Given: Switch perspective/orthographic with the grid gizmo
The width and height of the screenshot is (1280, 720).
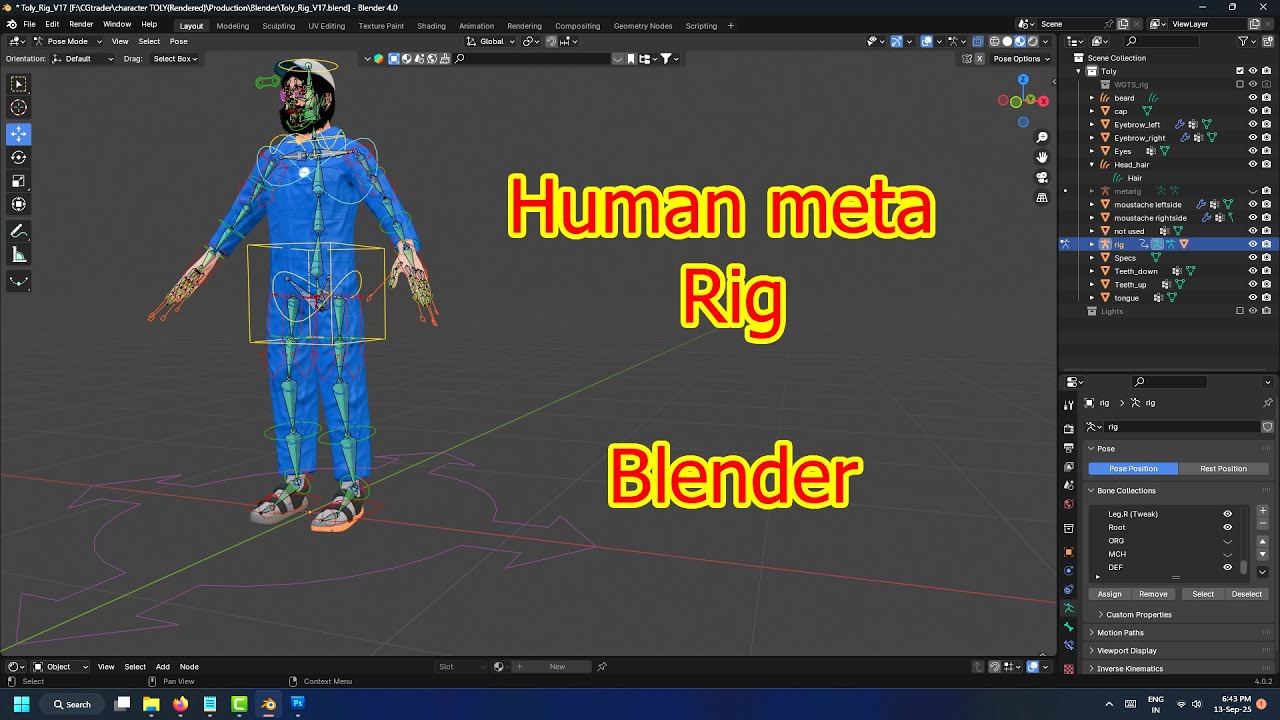Looking at the screenshot, I should point(1042,198).
